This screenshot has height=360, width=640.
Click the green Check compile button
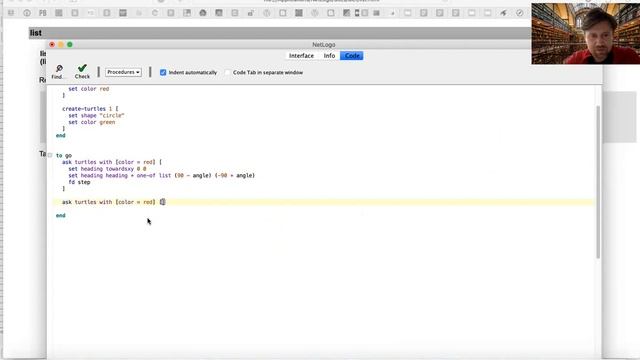tap(82, 71)
